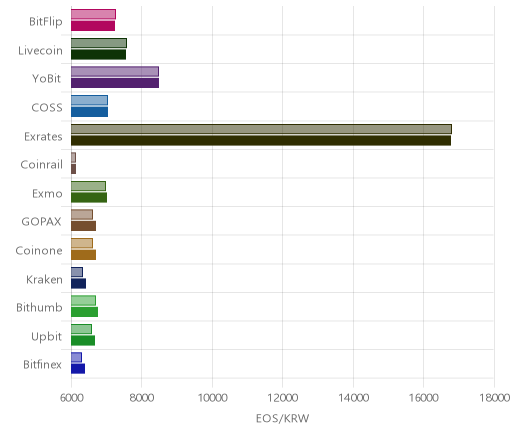Click the magenta BitFlip bar
The width and height of the screenshot is (512, 436).
pyautogui.click(x=93, y=26)
